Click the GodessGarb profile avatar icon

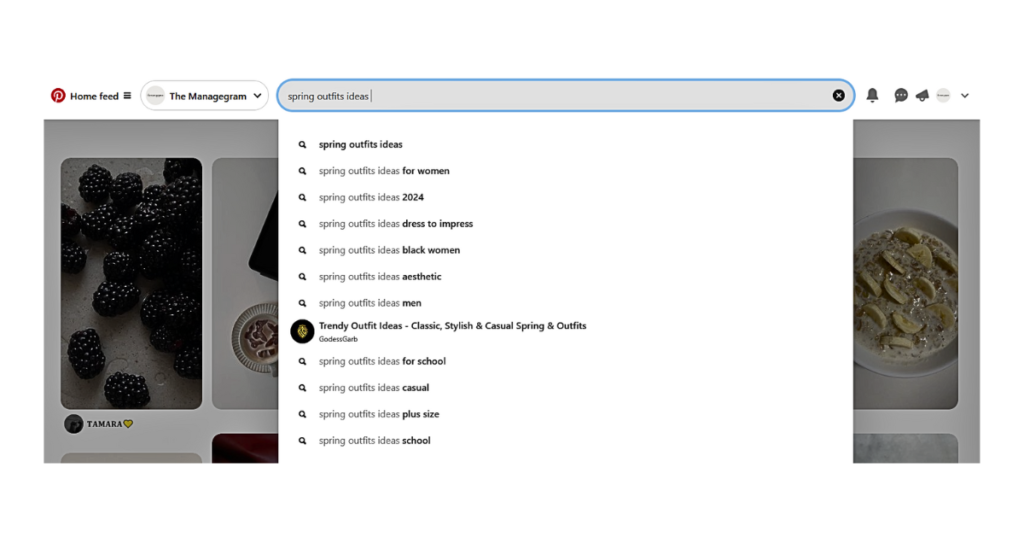[302, 332]
